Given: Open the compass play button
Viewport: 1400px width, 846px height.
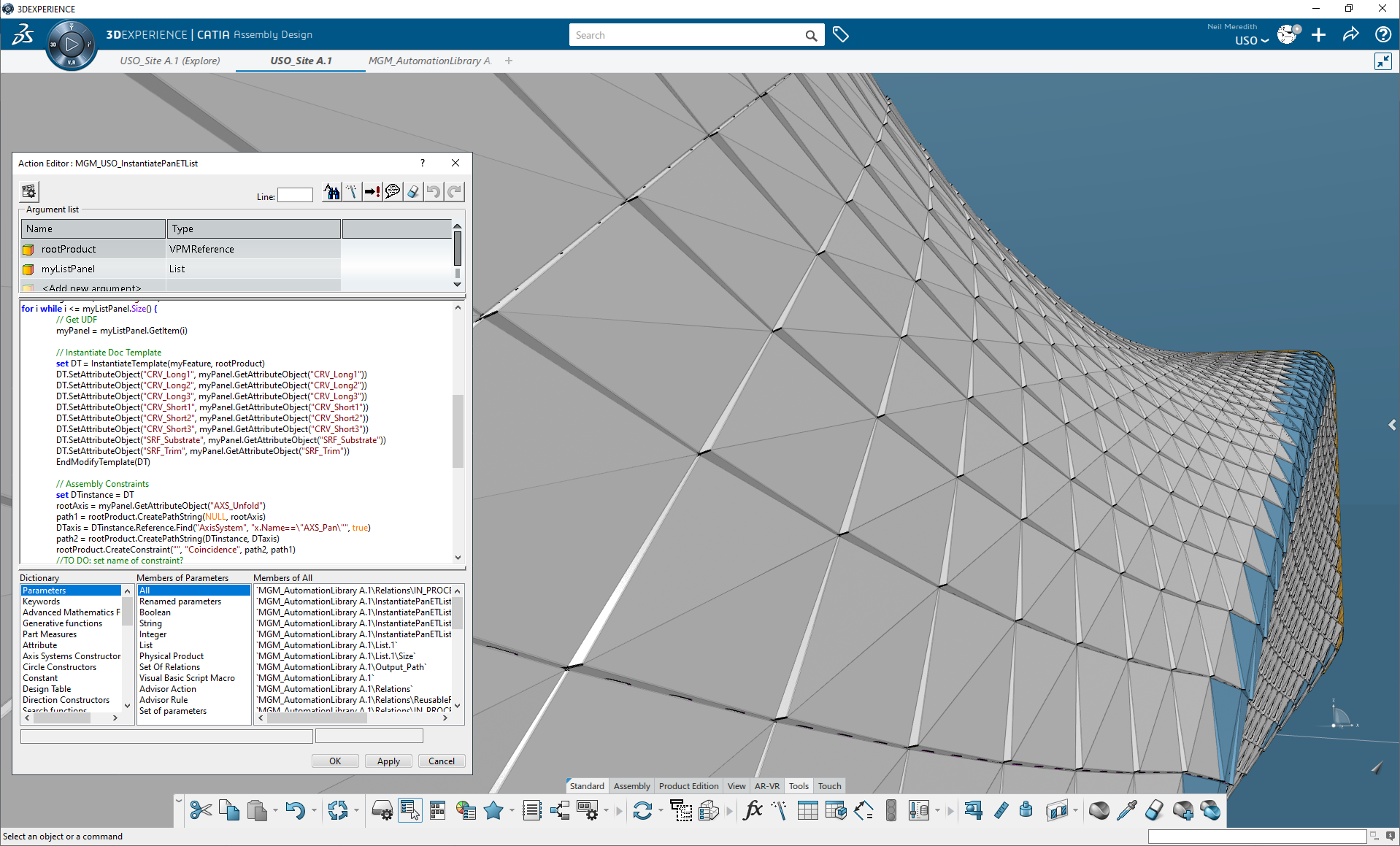Looking at the screenshot, I should point(72,45).
